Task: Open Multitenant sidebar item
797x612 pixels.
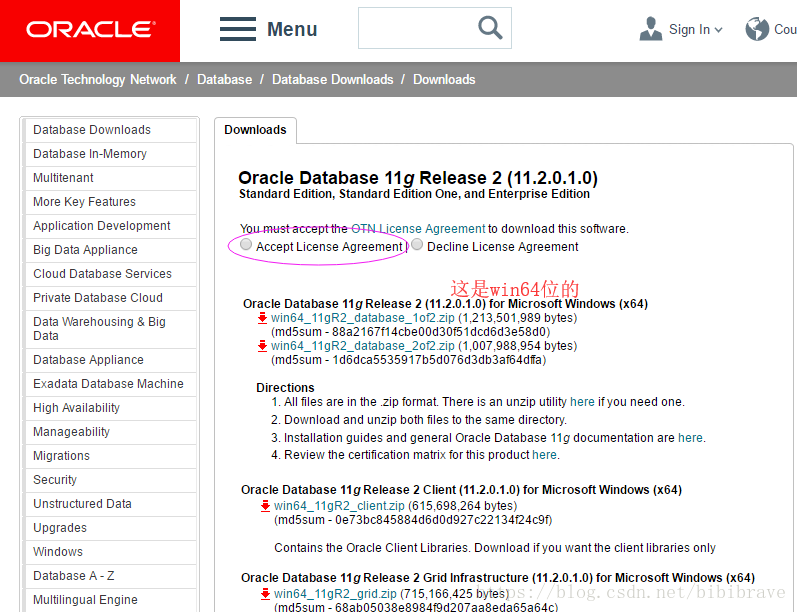Action: (110, 178)
